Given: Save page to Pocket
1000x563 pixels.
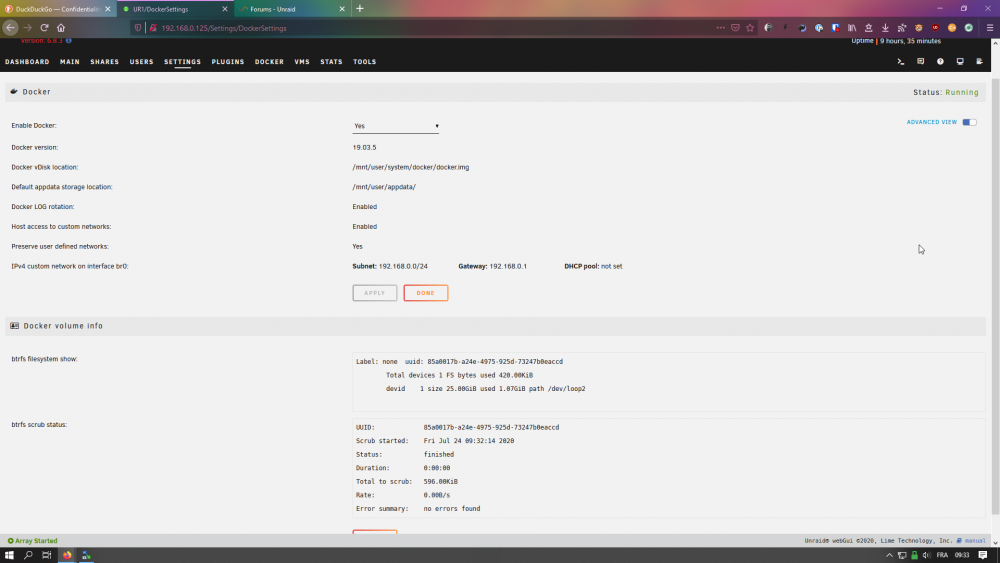Looking at the screenshot, I should [735, 27].
